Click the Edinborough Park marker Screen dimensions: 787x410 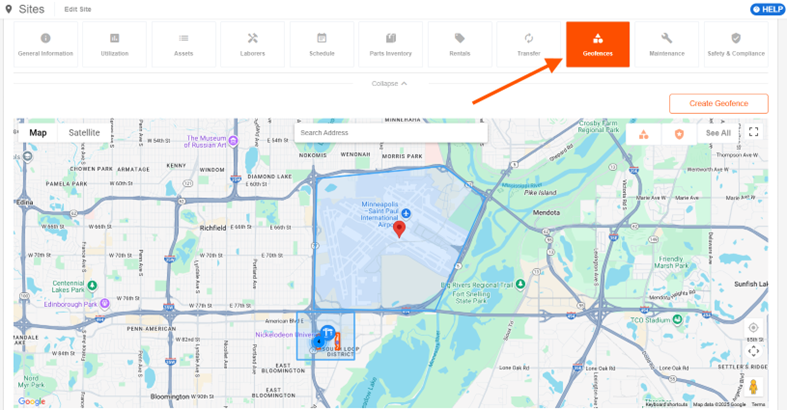coord(104,303)
